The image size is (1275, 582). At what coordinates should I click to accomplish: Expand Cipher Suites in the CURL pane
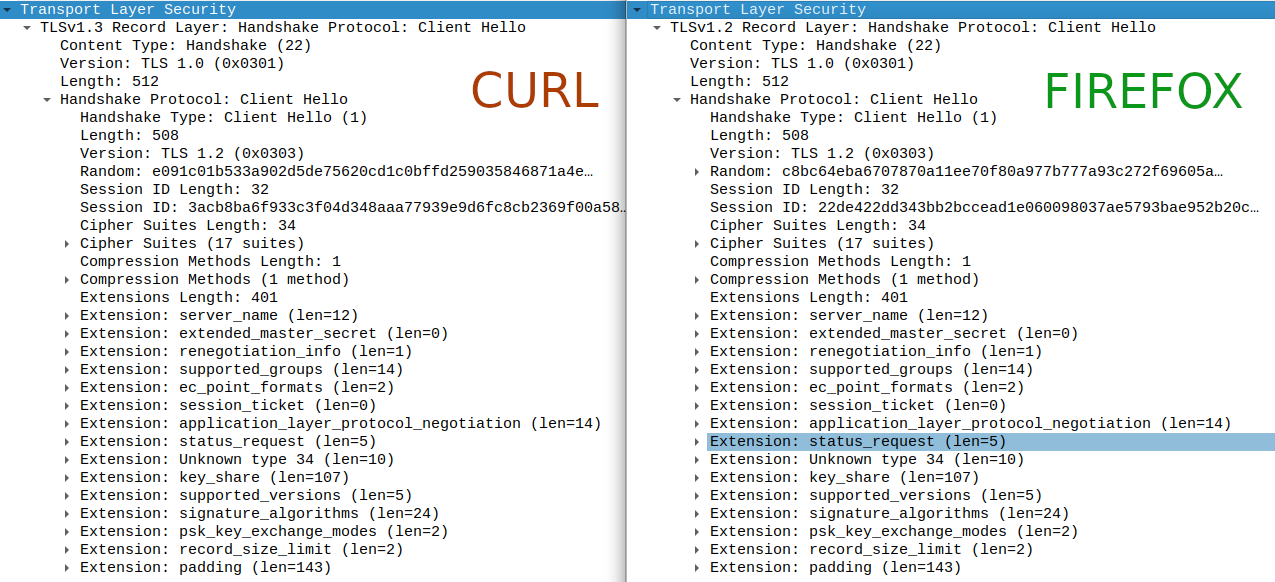point(67,243)
